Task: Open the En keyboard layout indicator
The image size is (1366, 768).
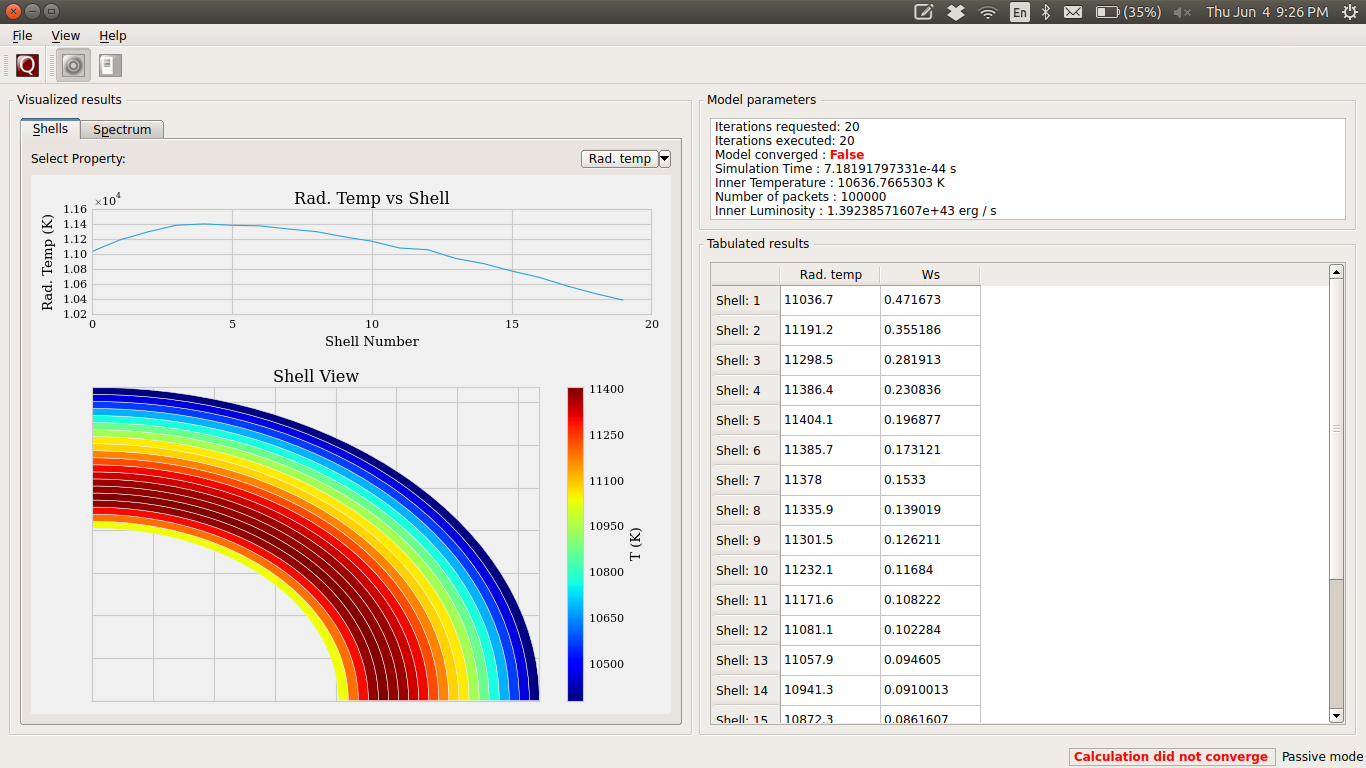Action: point(1019,12)
